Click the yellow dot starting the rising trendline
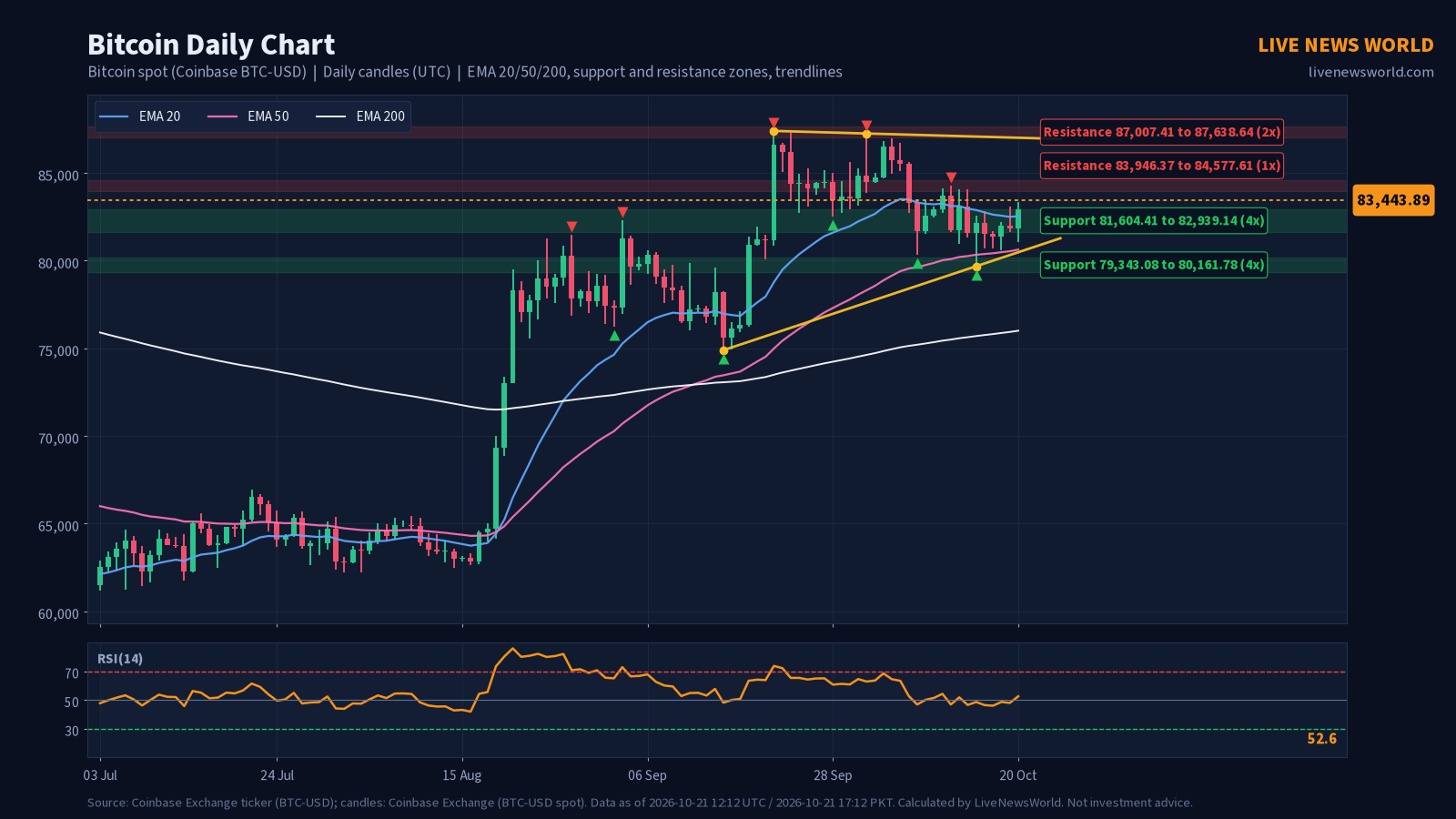This screenshot has height=819, width=1456. (x=723, y=350)
